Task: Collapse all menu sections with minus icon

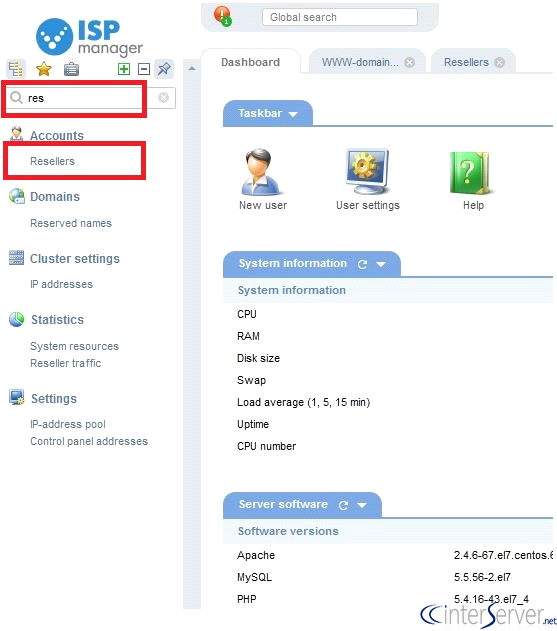Action: coord(144,69)
